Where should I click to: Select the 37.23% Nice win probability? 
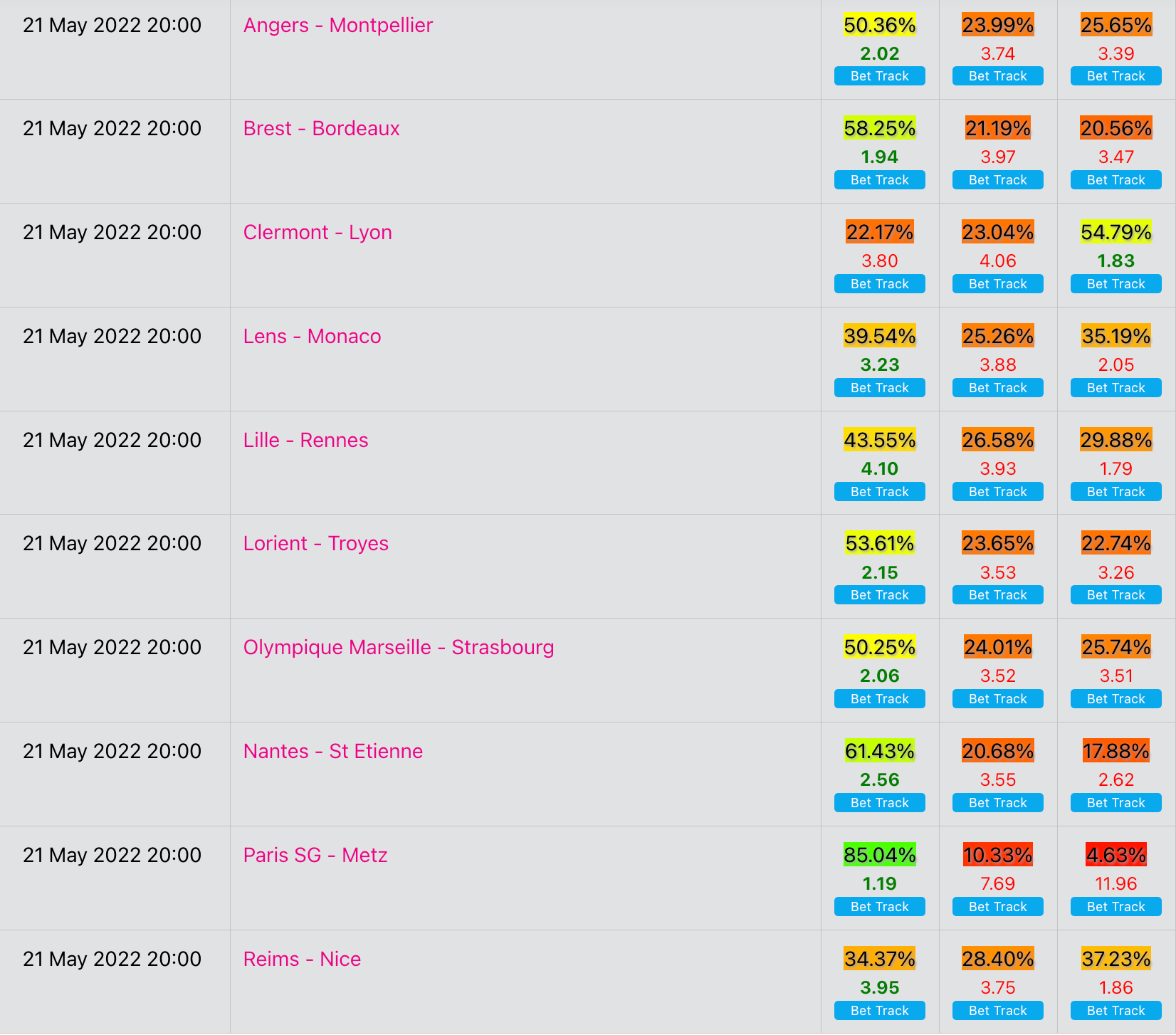[1116, 959]
